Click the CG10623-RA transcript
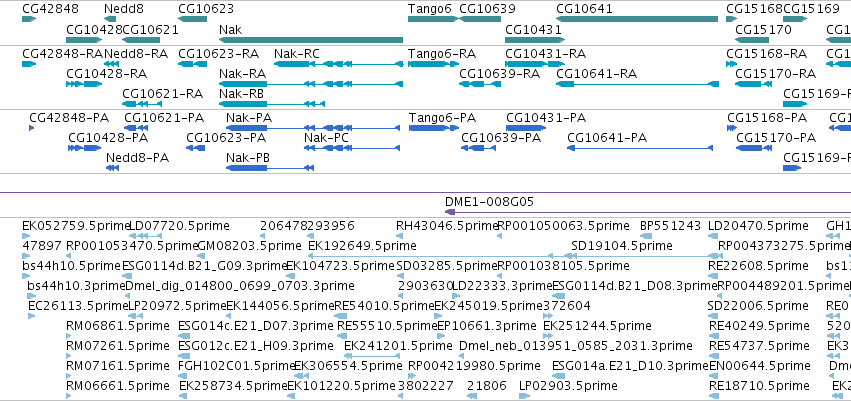 pos(193,64)
